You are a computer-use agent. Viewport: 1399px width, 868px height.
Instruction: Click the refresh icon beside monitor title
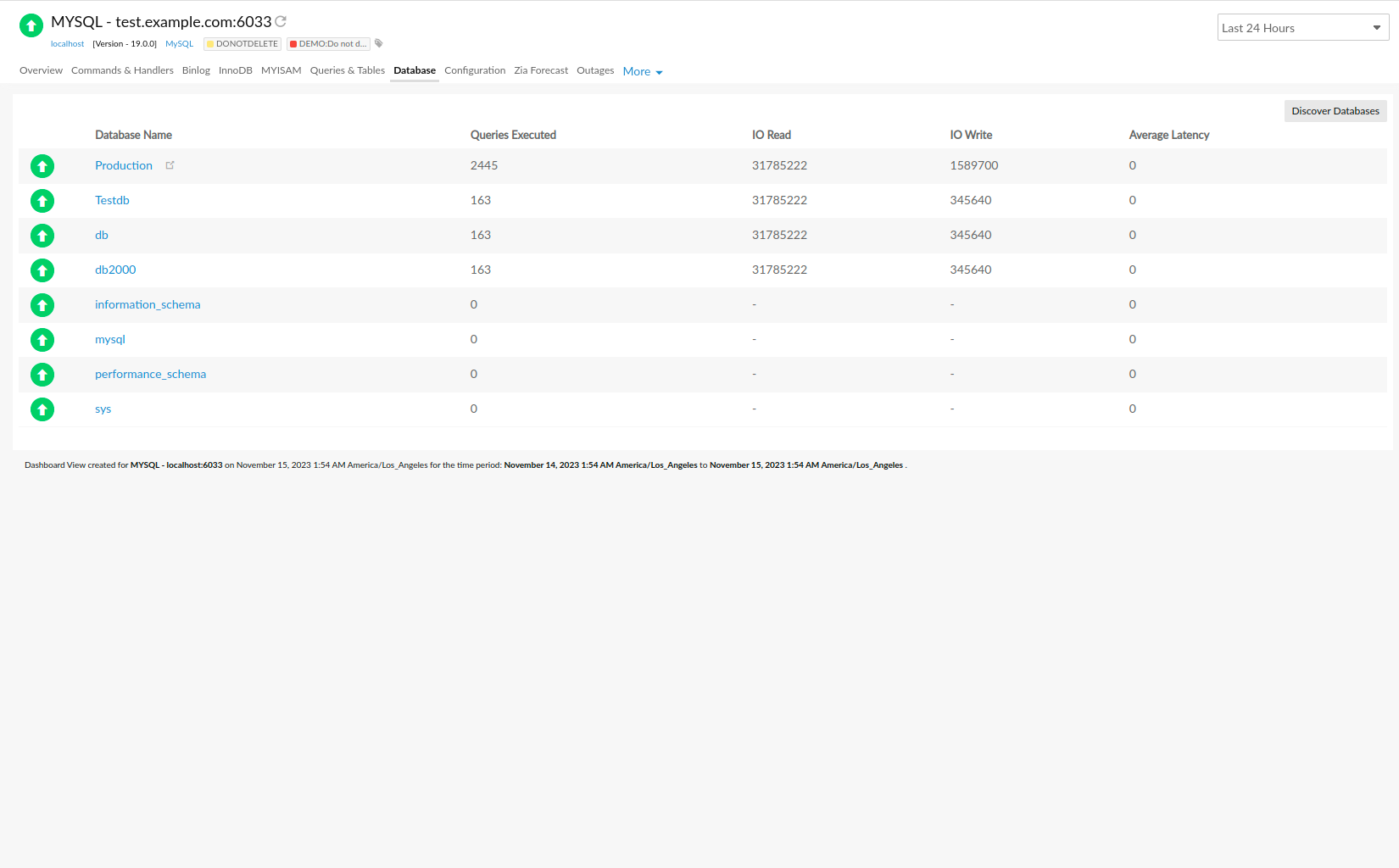click(x=281, y=21)
